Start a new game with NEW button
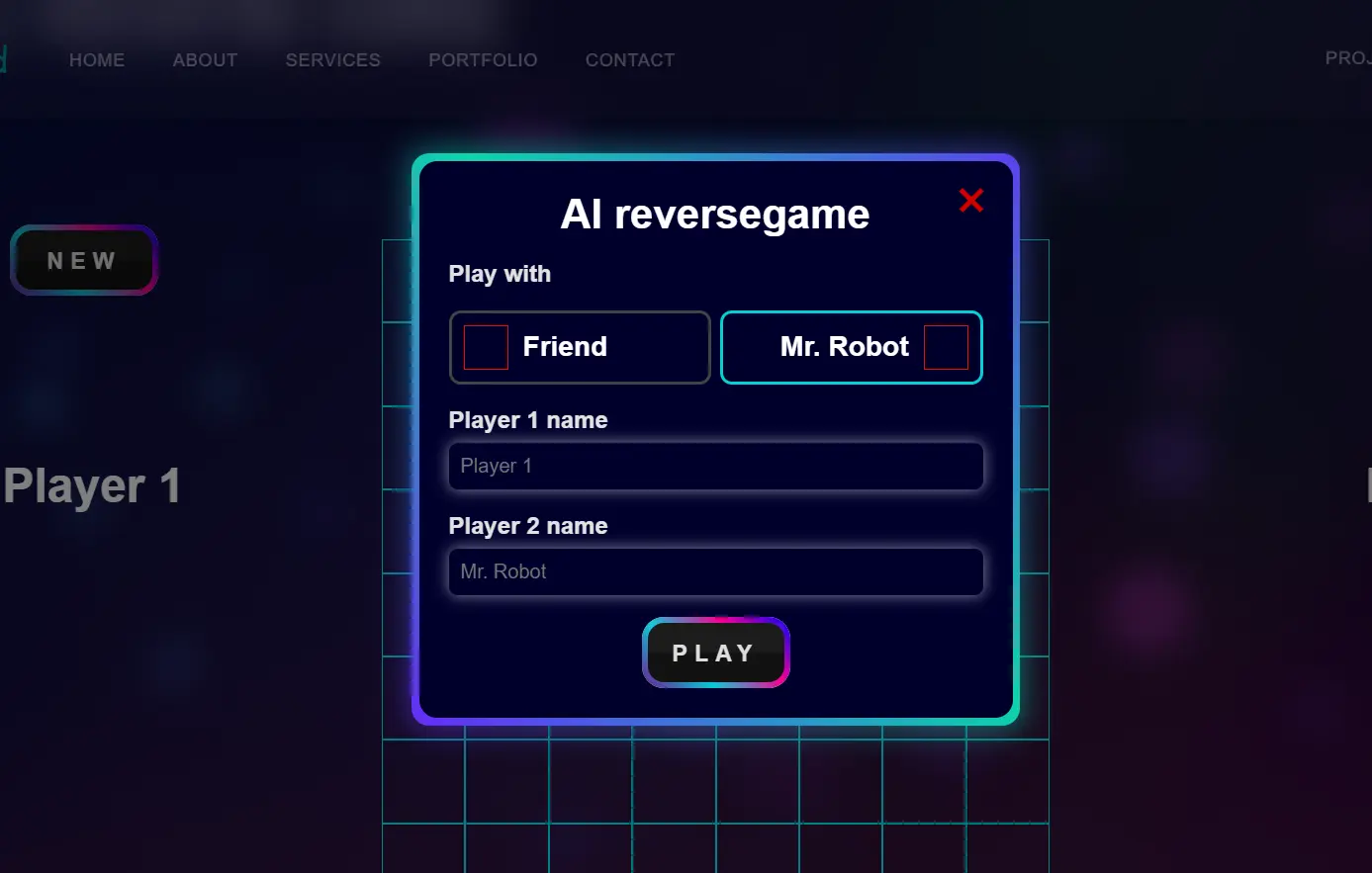 tap(83, 261)
